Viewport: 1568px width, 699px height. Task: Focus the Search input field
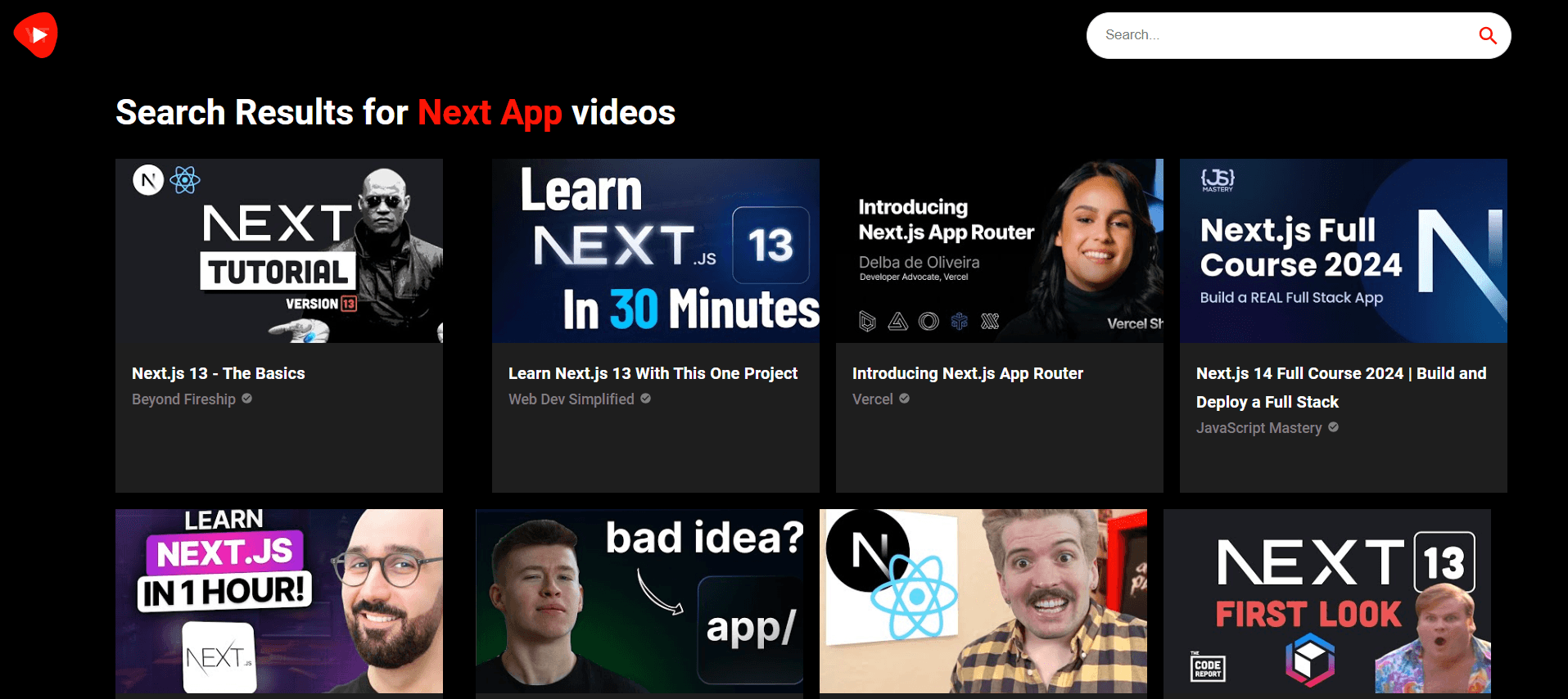click(x=1286, y=35)
